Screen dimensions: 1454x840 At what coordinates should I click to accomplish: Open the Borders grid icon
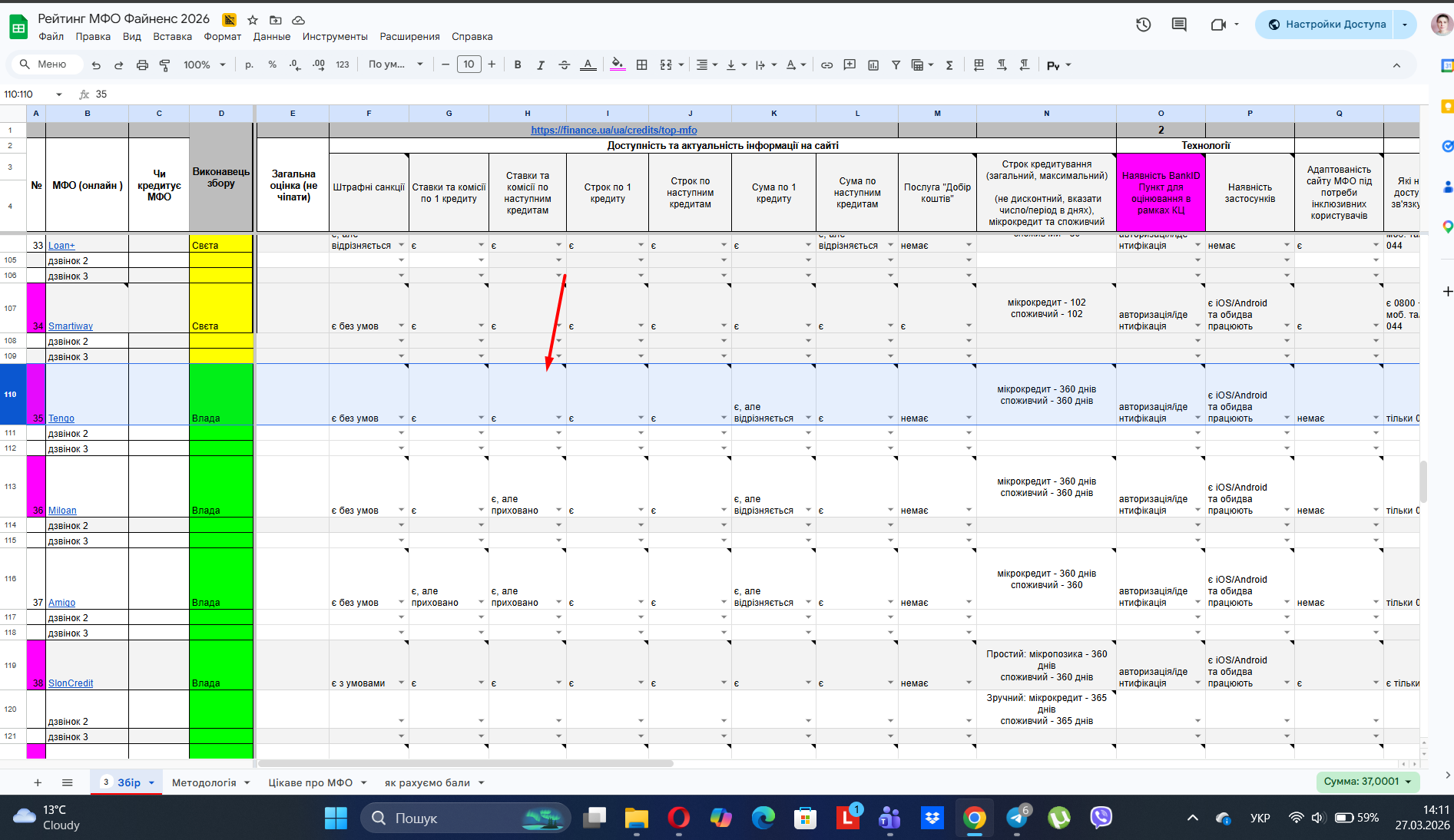[642, 65]
